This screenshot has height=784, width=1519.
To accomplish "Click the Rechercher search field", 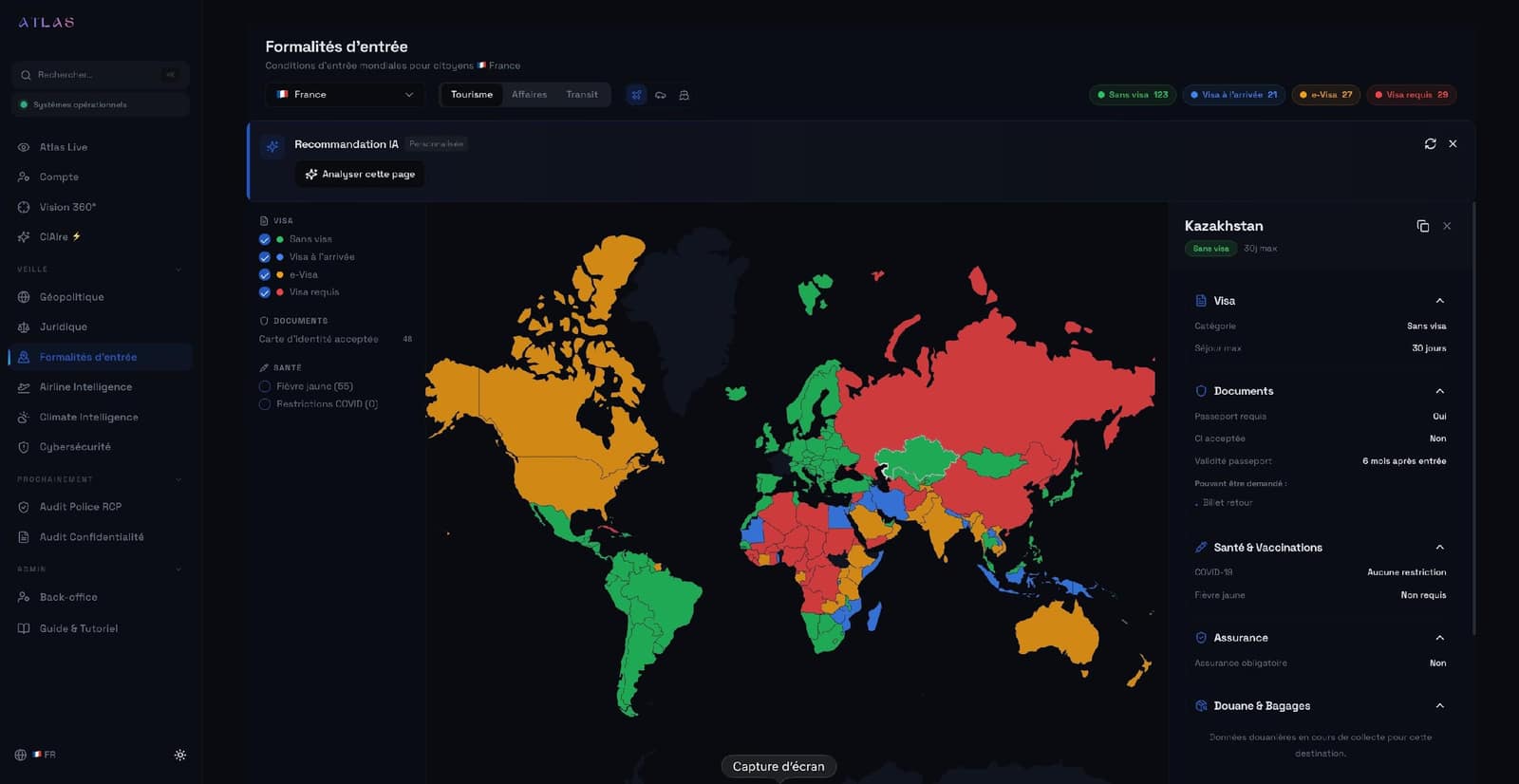I will coord(95,75).
